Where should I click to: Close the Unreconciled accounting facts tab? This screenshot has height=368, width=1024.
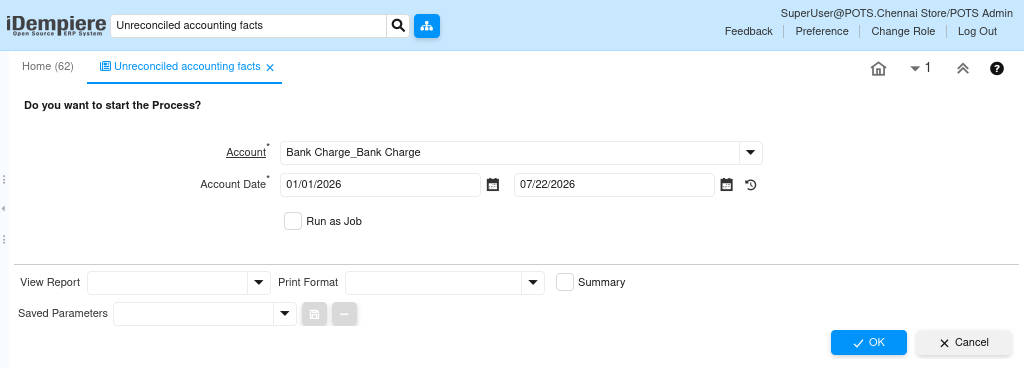270,67
